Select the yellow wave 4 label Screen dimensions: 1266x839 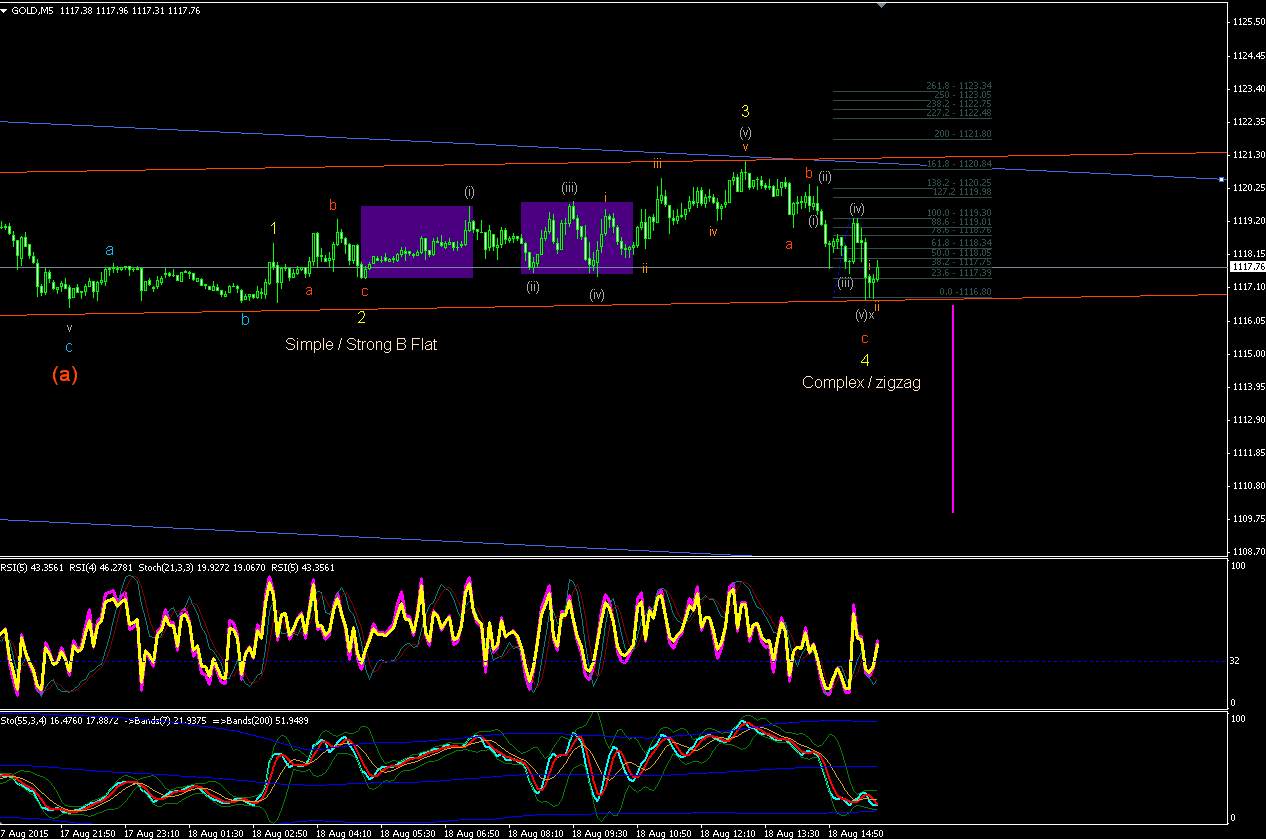[865, 360]
